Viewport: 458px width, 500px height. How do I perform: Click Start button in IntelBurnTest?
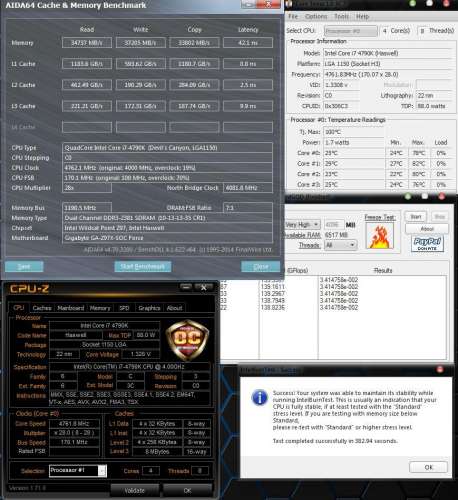point(416,217)
